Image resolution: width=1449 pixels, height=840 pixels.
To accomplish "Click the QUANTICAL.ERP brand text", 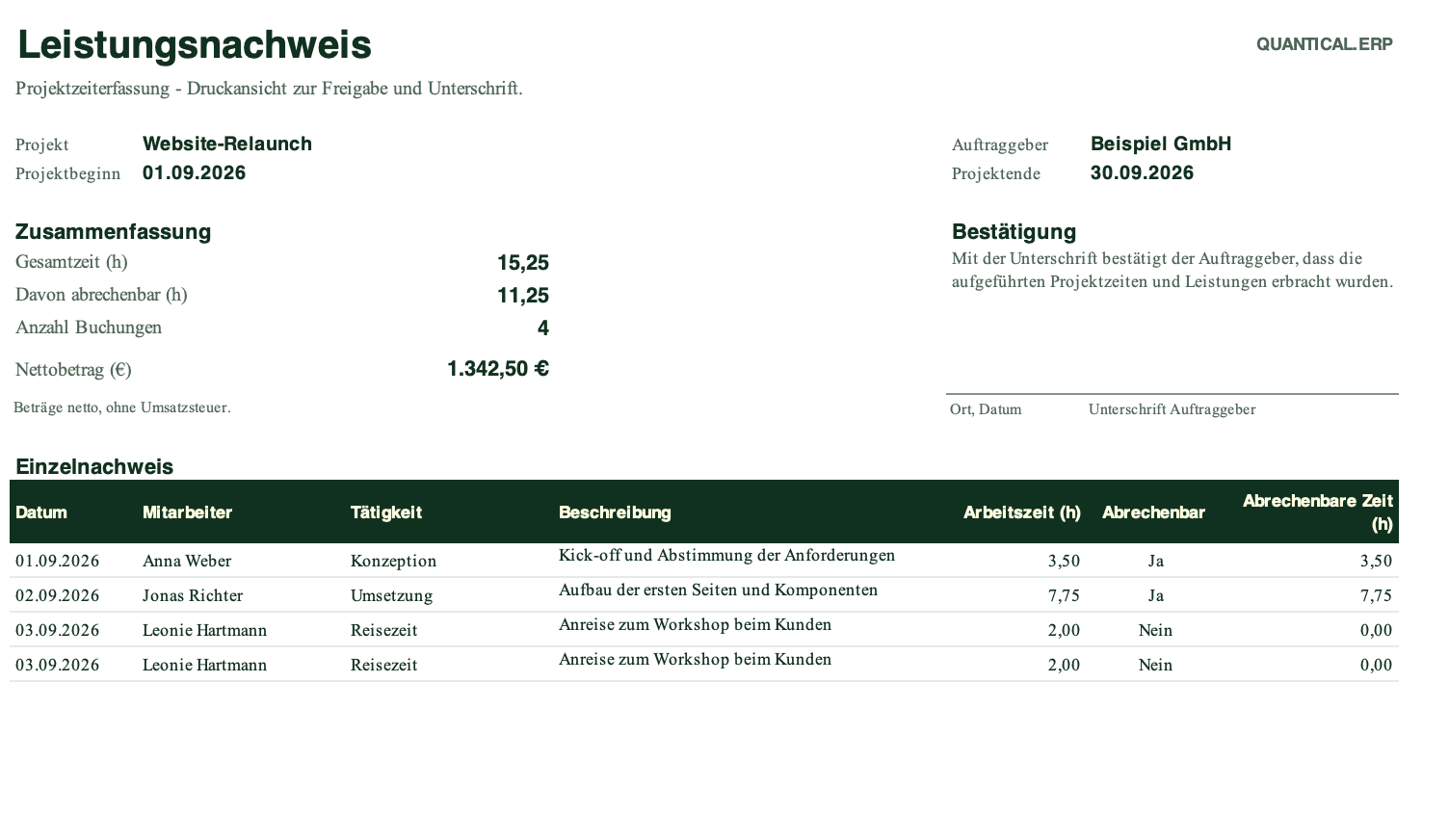I will (x=1325, y=44).
